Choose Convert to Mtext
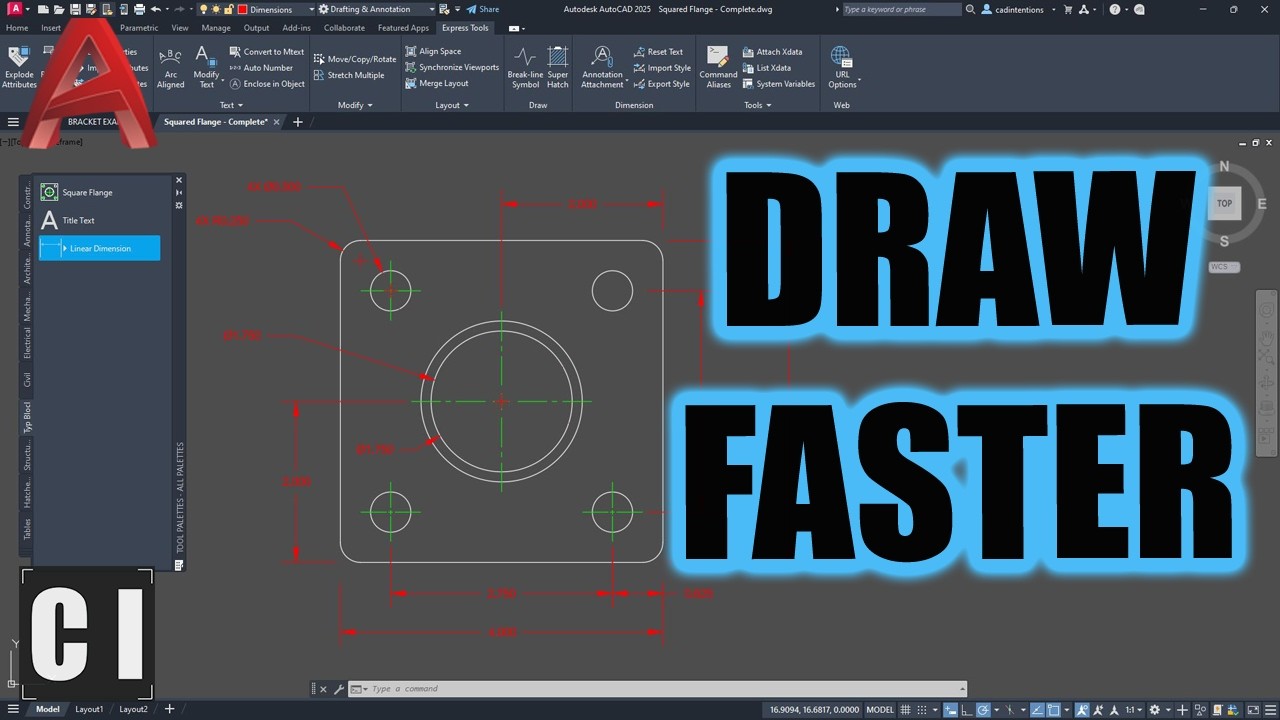 266,52
